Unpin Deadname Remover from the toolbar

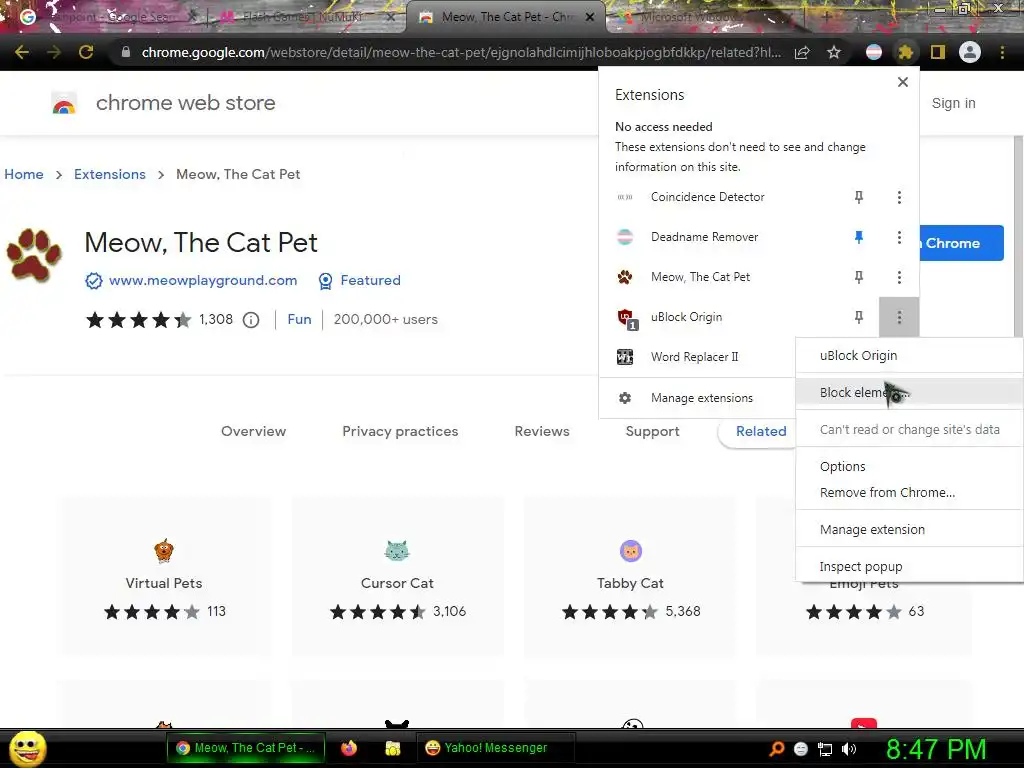(x=859, y=237)
